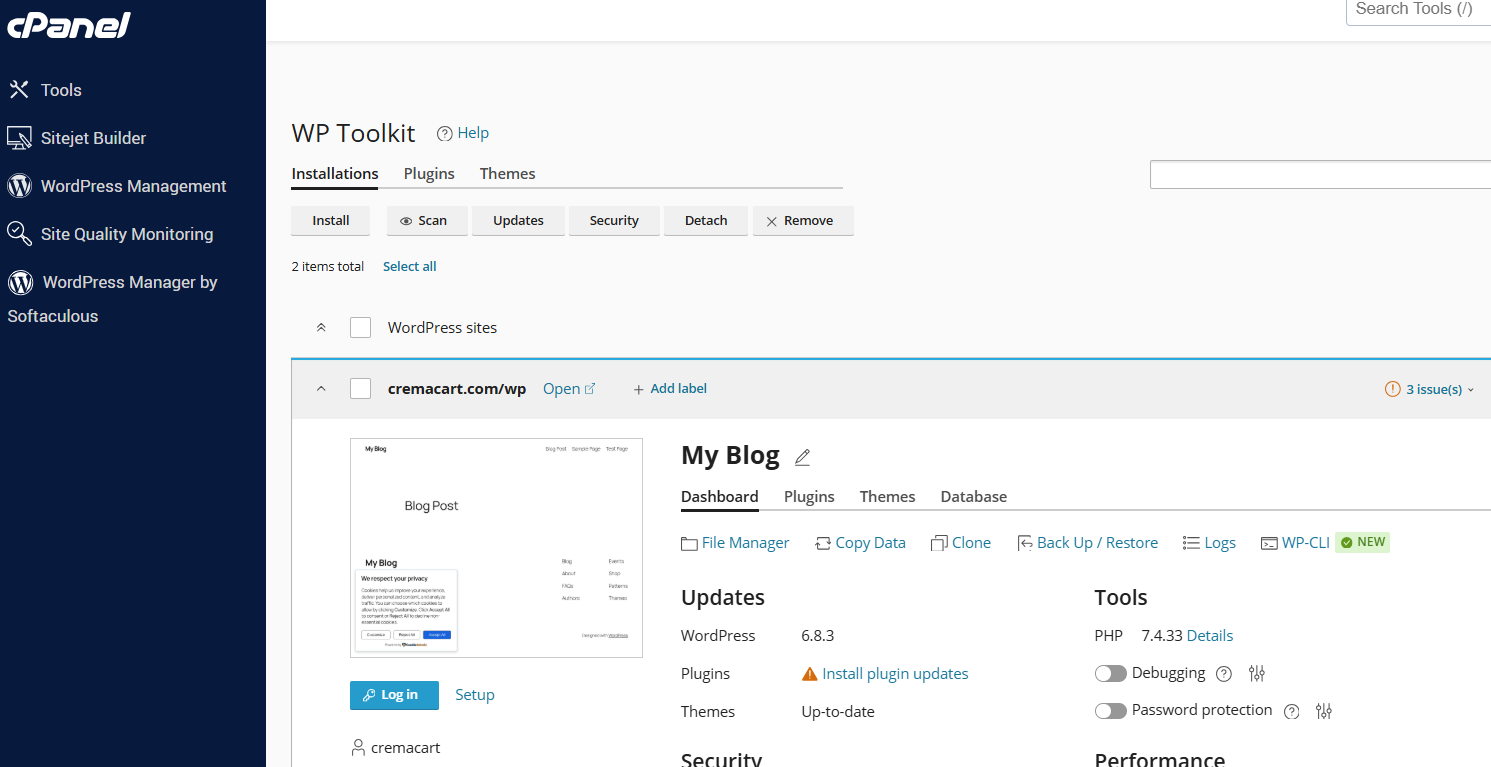The image size is (1491, 767).
Task: Open the Dashboard tab of My Blog
Action: pos(720,497)
